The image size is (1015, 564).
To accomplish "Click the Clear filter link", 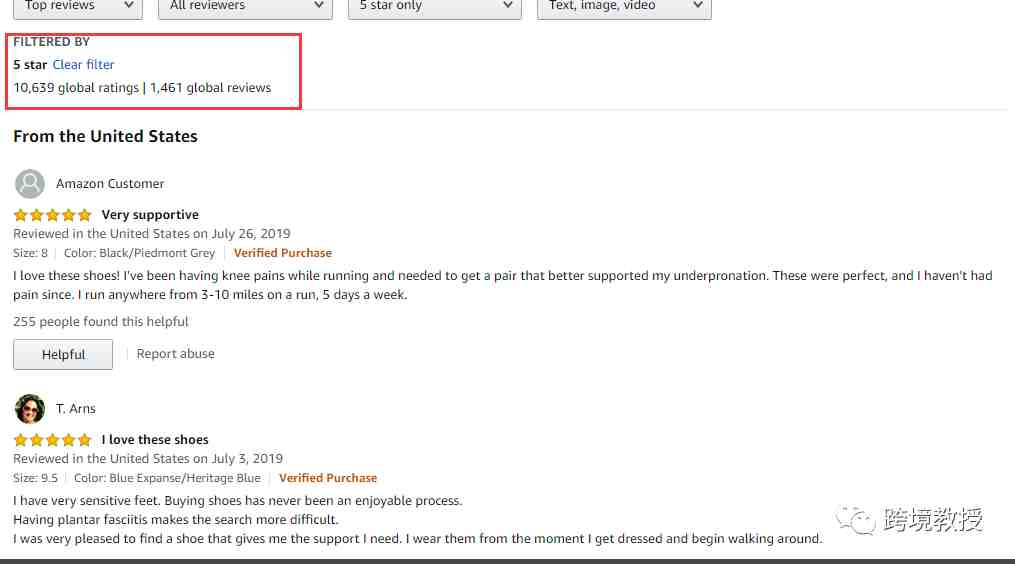I will pyautogui.click(x=84, y=65).
